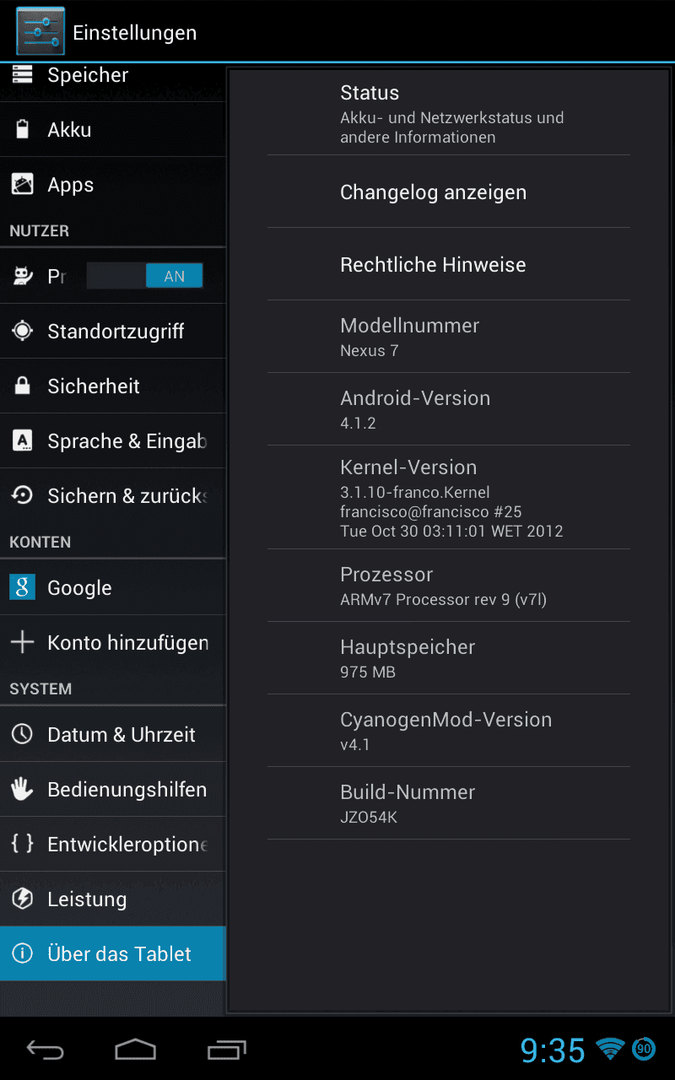The height and width of the screenshot is (1080, 675).
Task: Open Rechtliche Hinweise
Action: pos(448,264)
